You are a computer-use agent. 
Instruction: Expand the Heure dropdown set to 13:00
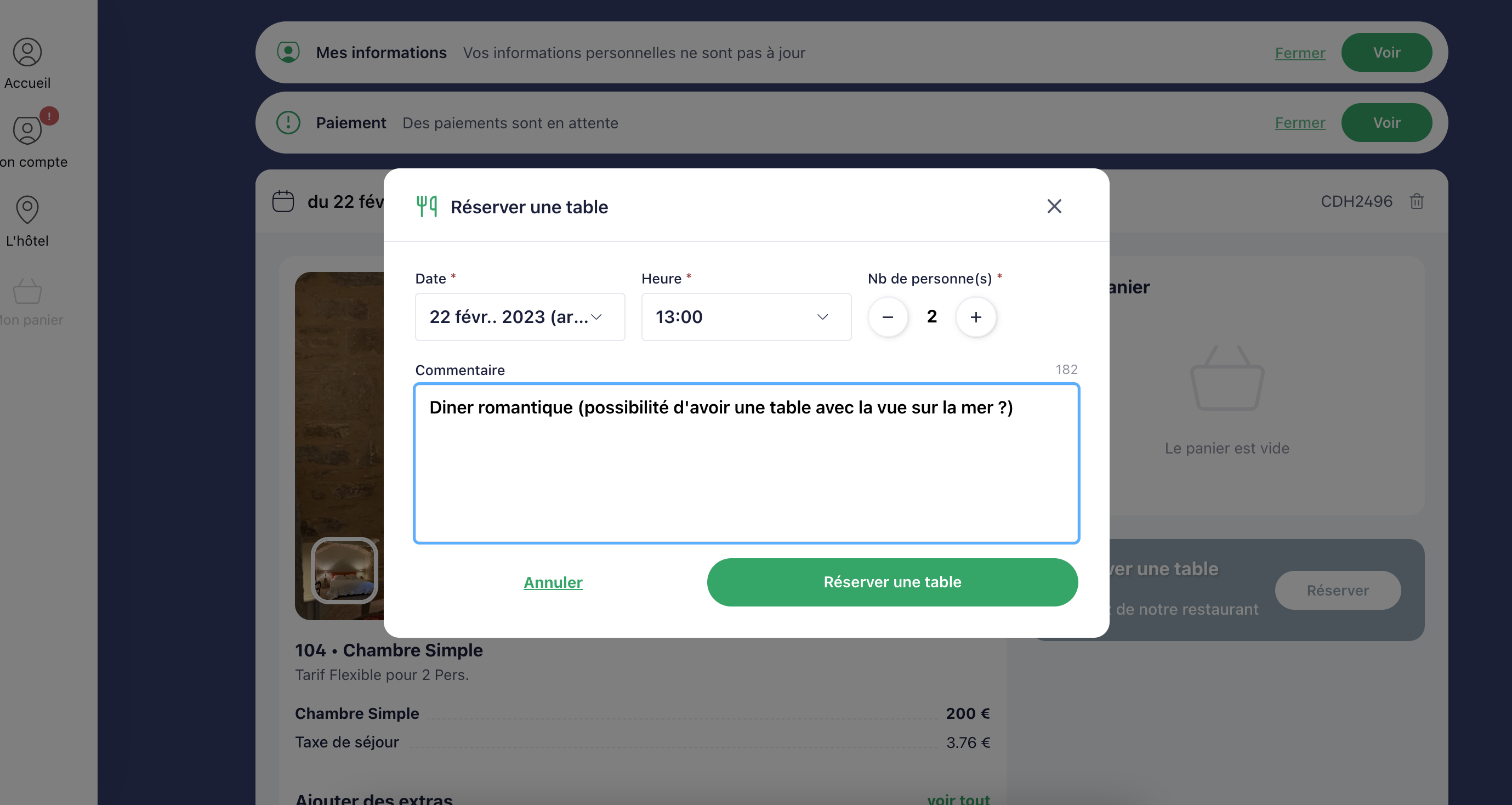click(746, 317)
